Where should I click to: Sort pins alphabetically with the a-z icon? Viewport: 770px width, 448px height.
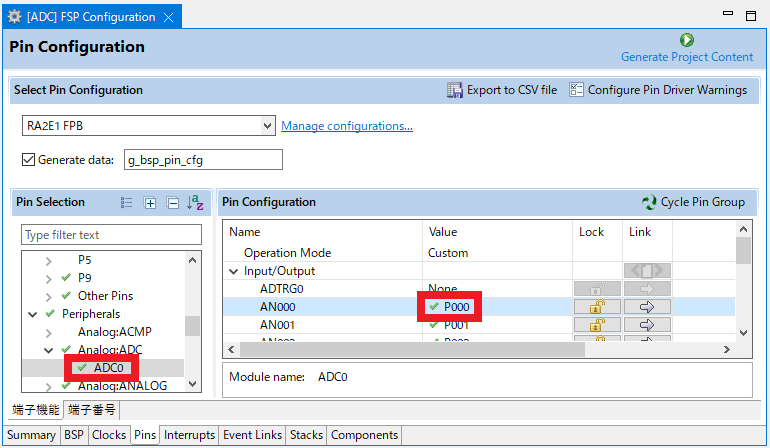tap(195, 202)
